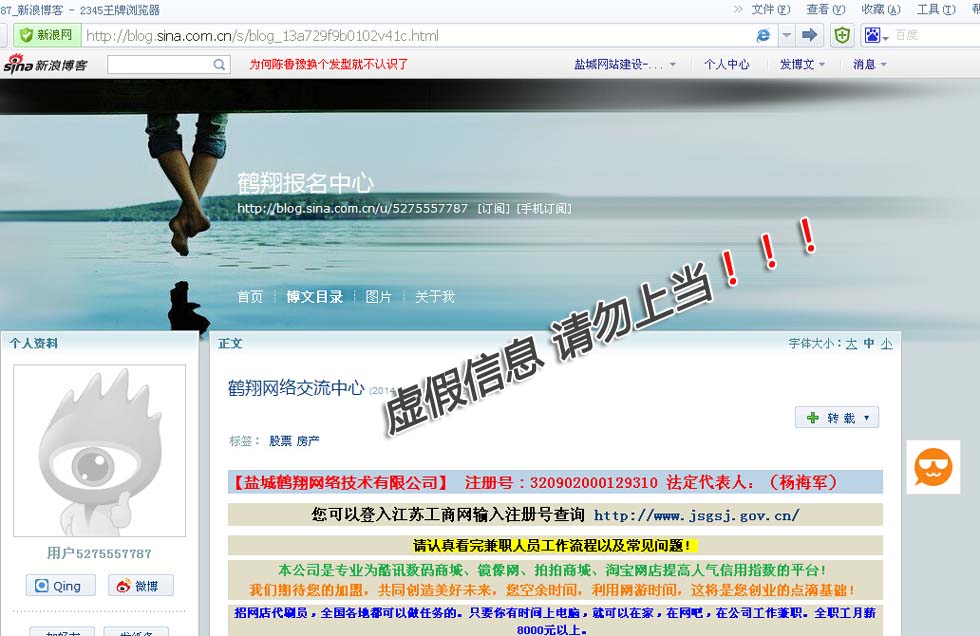
Task: Click the orange sunglasses face widget
Action: [x=933, y=467]
